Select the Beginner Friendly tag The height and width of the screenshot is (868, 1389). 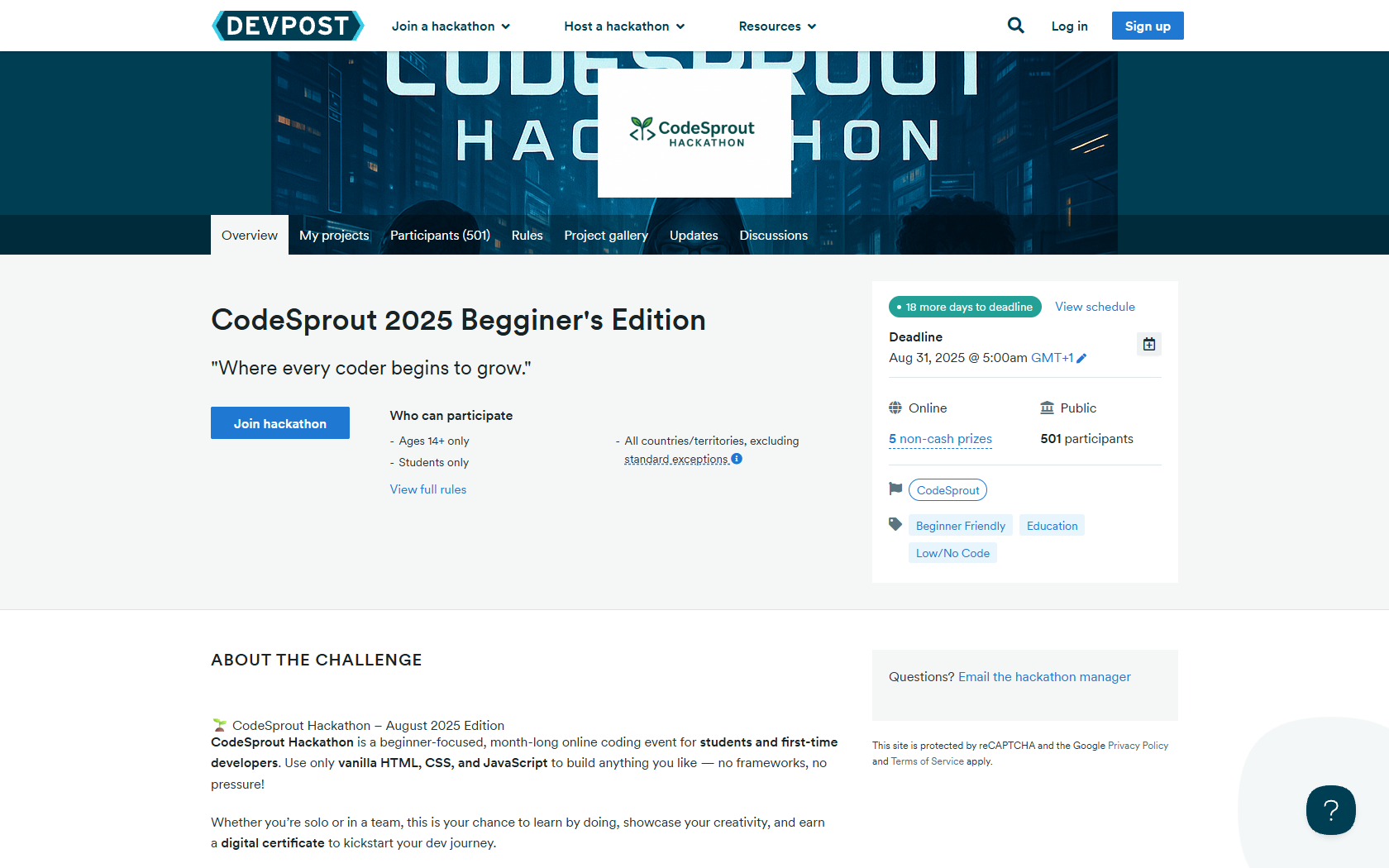[960, 526]
